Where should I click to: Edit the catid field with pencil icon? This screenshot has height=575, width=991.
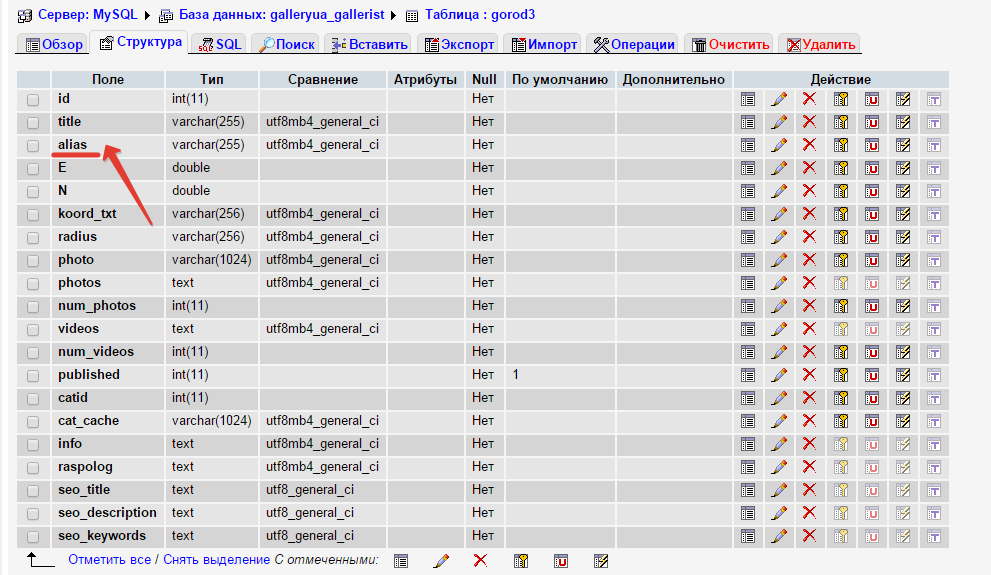pos(779,398)
